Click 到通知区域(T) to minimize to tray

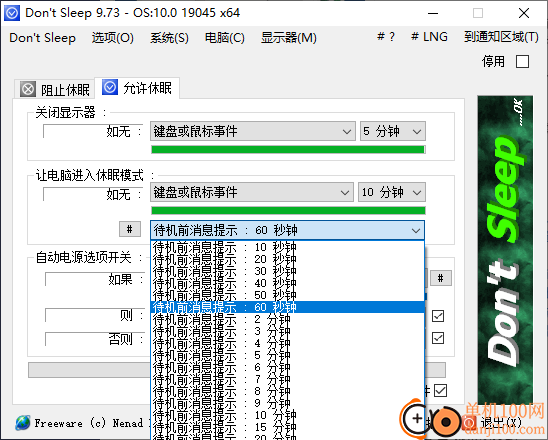[x=501, y=37]
